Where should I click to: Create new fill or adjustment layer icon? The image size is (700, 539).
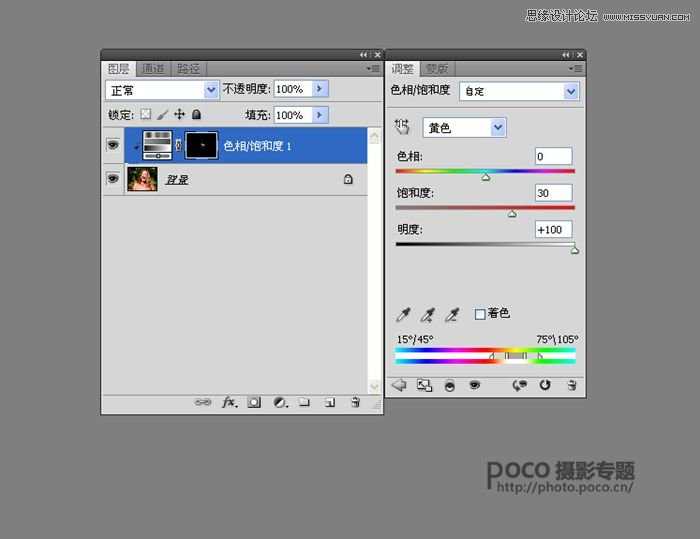coord(280,402)
